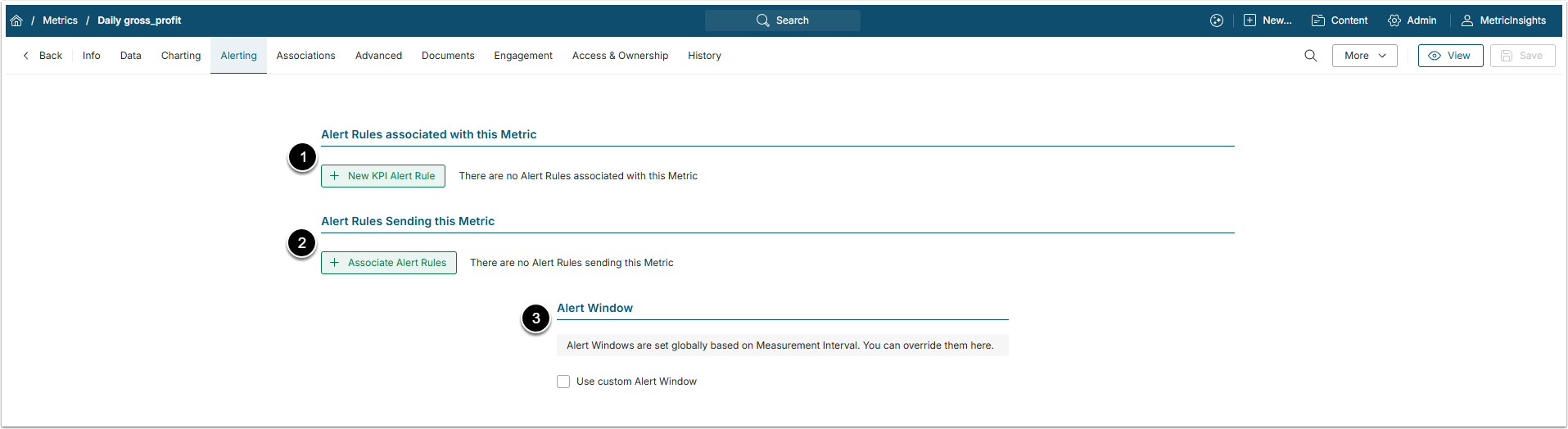Click the Associate Alert Rules button
1568x429 pixels.
coord(389,263)
